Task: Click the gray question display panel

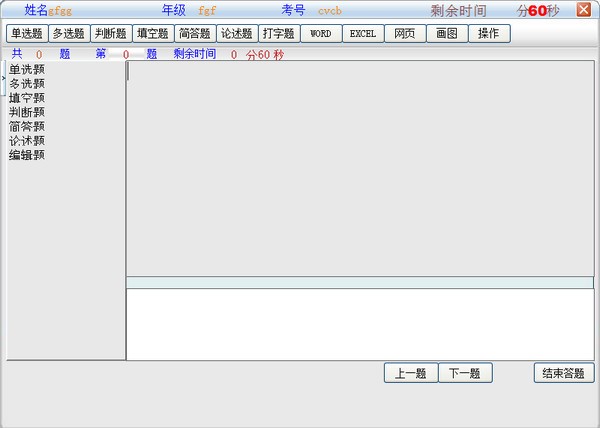Action: click(x=360, y=168)
